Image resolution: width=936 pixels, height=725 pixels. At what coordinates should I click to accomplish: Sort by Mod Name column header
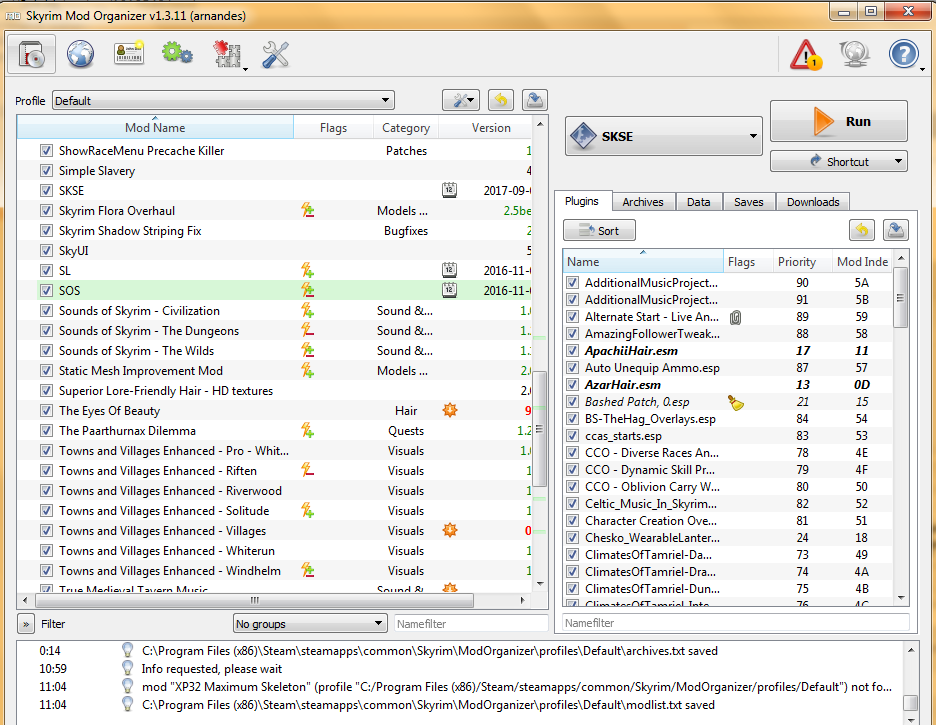coord(155,128)
